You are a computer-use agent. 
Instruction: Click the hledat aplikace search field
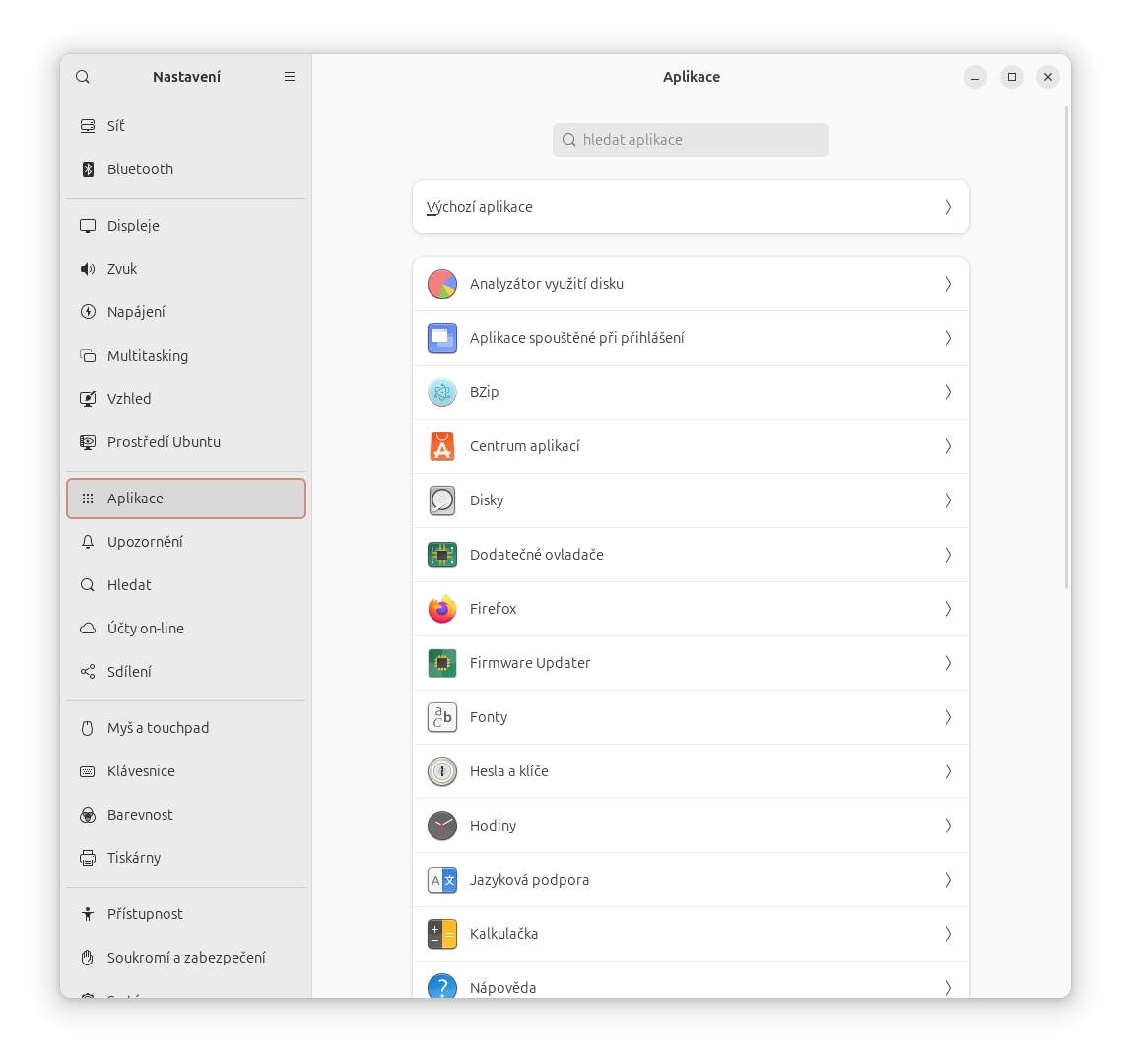pos(690,140)
